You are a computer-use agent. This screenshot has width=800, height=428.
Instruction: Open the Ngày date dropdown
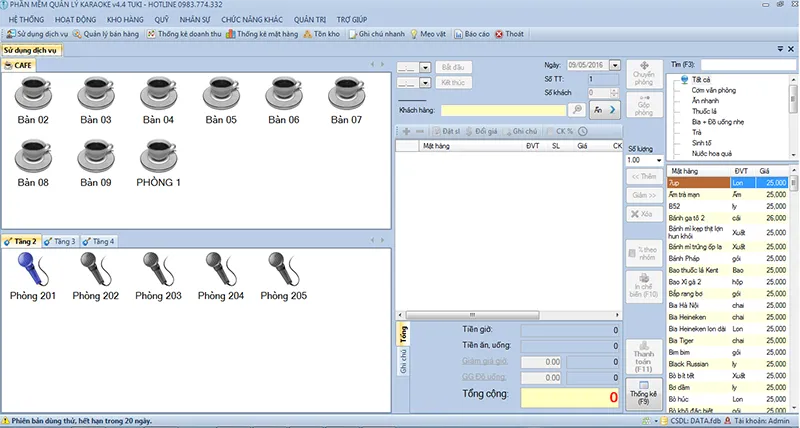617,65
